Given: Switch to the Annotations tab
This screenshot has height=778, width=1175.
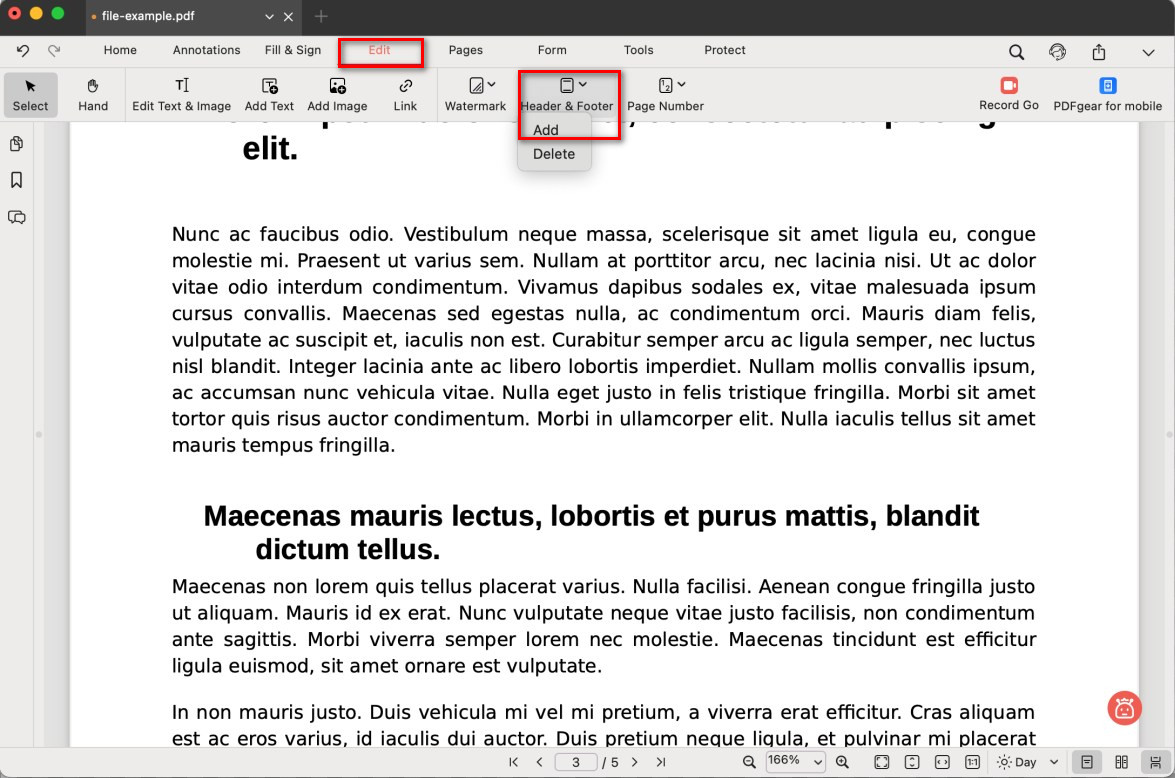Looking at the screenshot, I should 206,50.
